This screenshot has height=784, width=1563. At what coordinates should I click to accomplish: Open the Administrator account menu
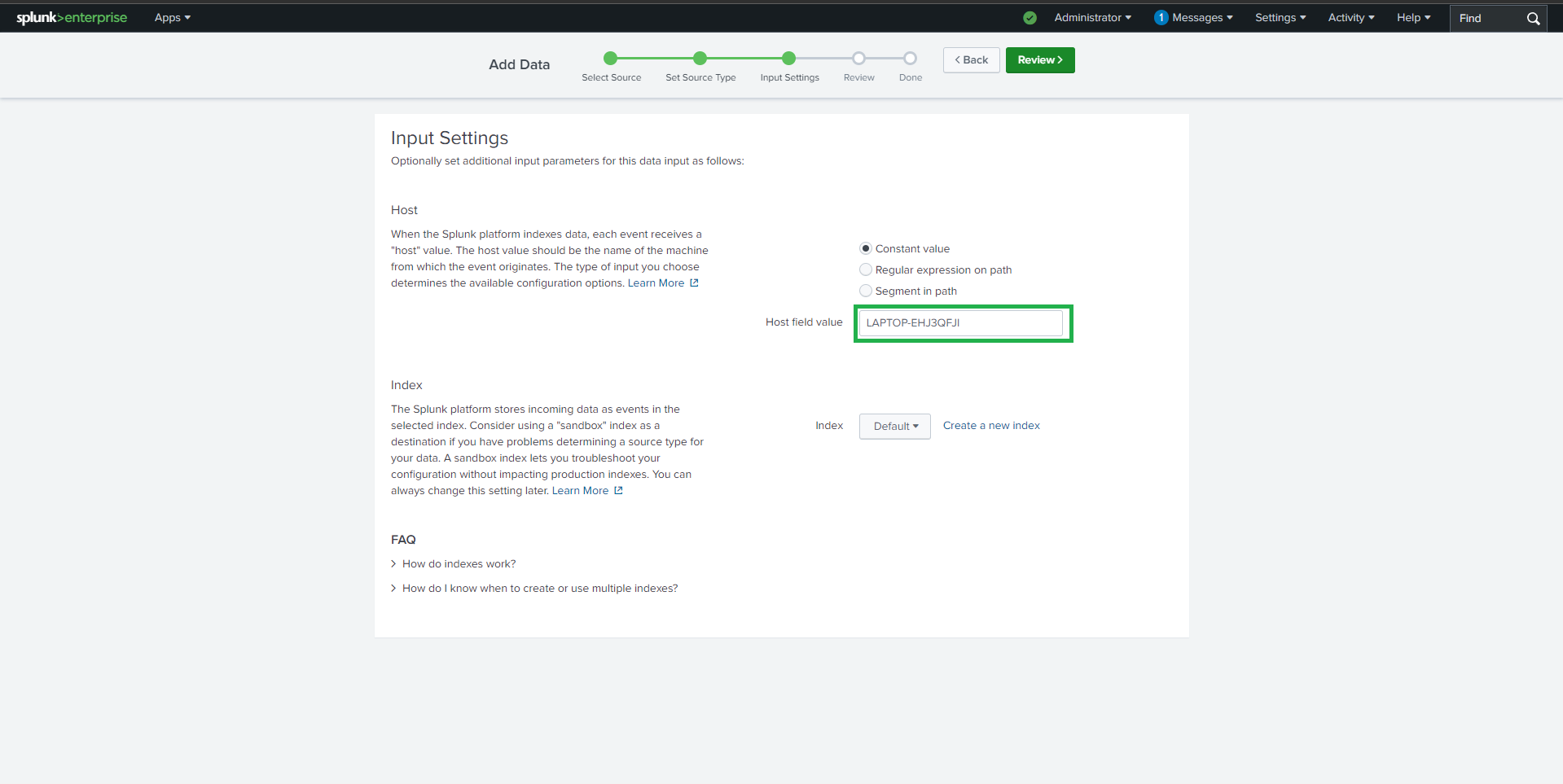tap(1092, 18)
